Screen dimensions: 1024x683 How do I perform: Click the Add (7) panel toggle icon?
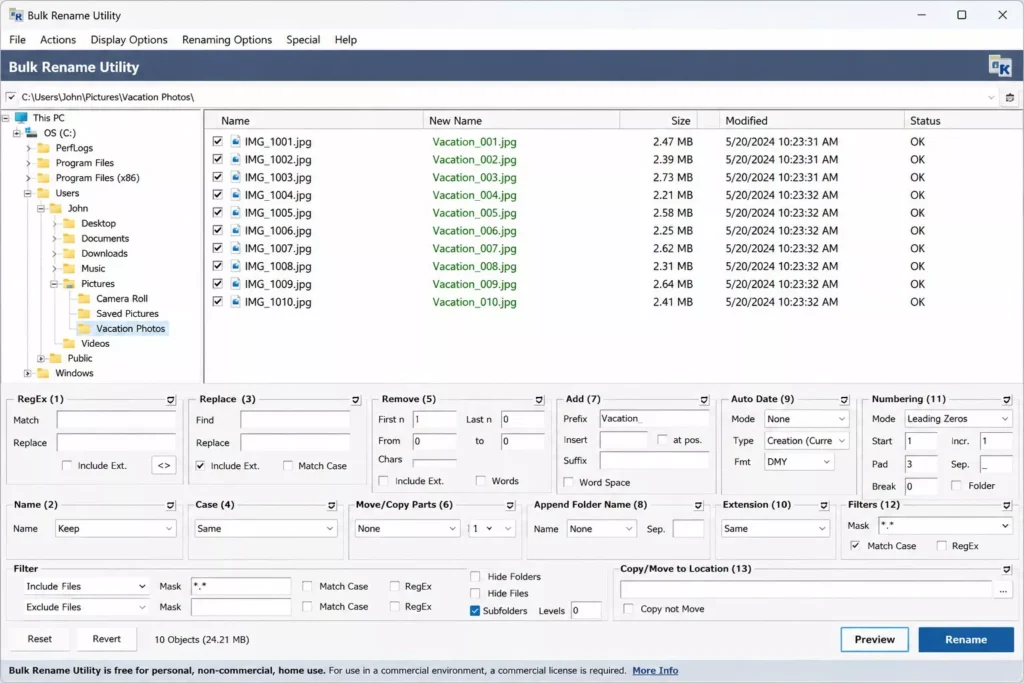point(704,400)
